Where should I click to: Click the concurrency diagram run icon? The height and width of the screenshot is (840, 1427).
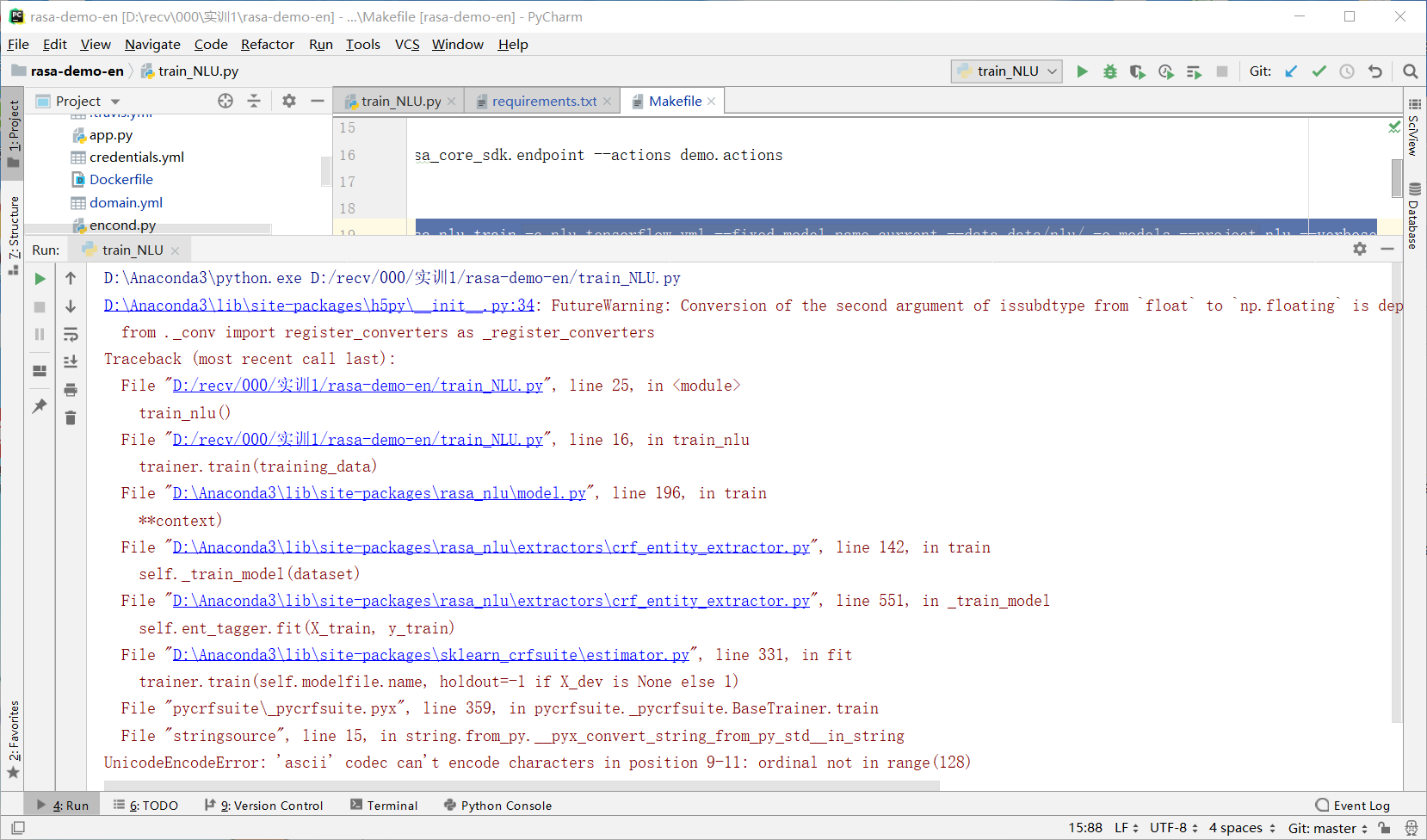click(1194, 71)
